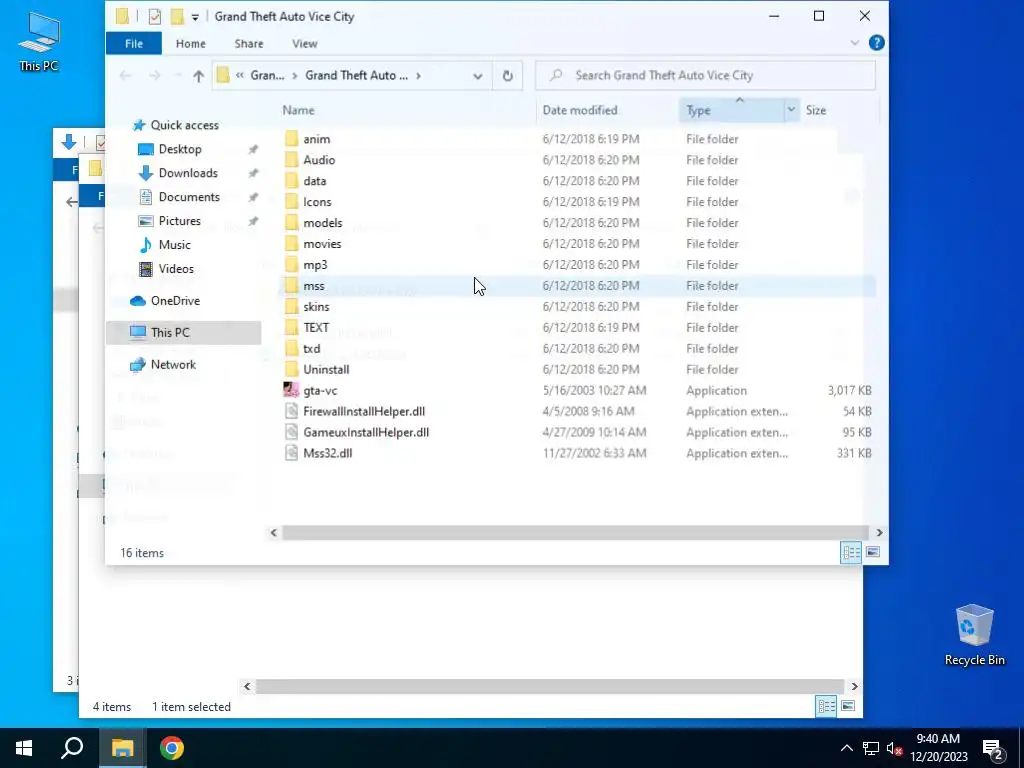
Task: Click the Refresh button in address bar
Action: coord(507,76)
